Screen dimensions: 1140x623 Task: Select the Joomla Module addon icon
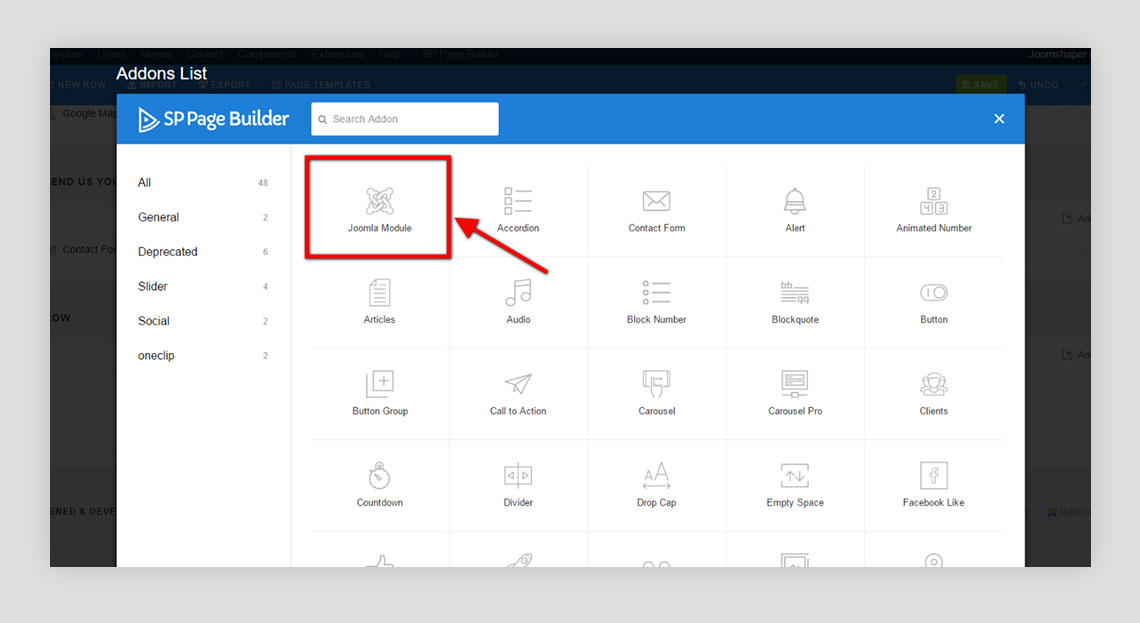tap(379, 203)
